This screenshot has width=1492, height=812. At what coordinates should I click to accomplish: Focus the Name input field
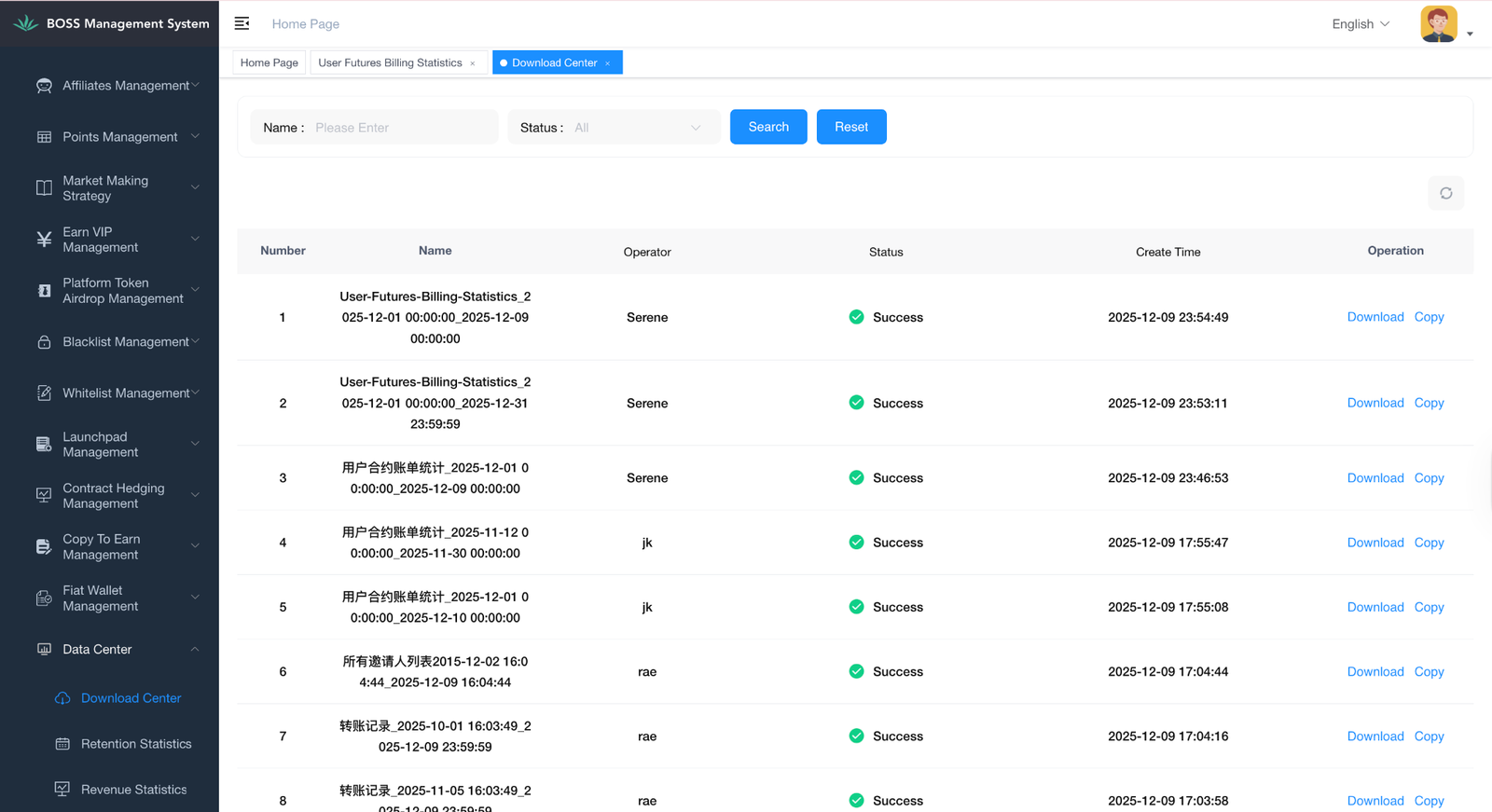401,128
